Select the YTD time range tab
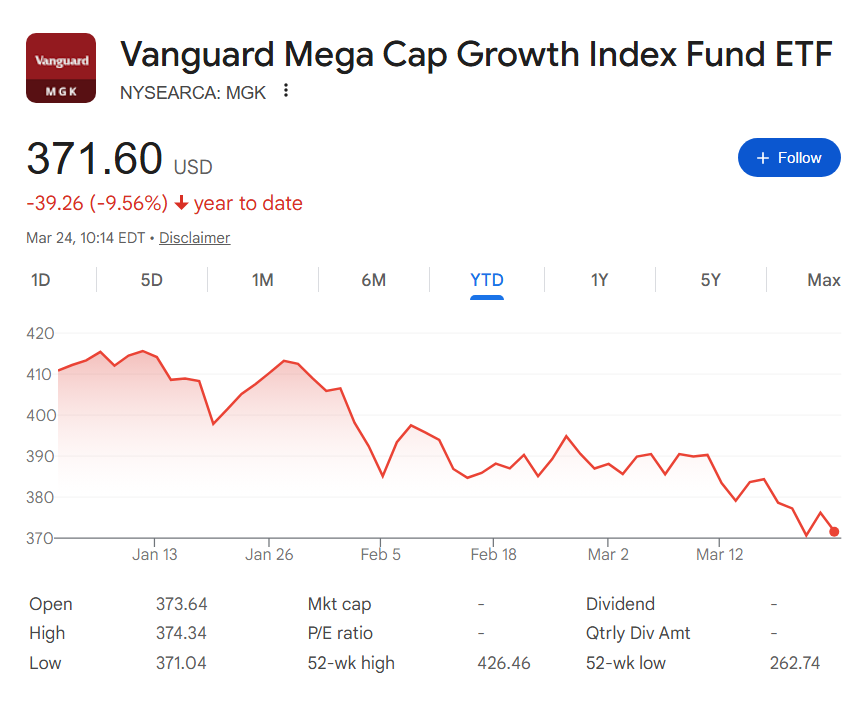Screen dimensions: 860x702 point(487,280)
